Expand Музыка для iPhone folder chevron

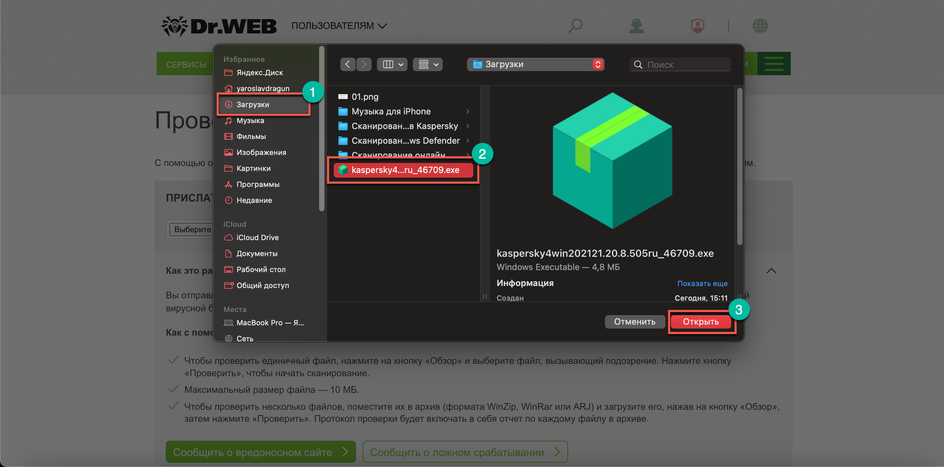tap(468, 111)
